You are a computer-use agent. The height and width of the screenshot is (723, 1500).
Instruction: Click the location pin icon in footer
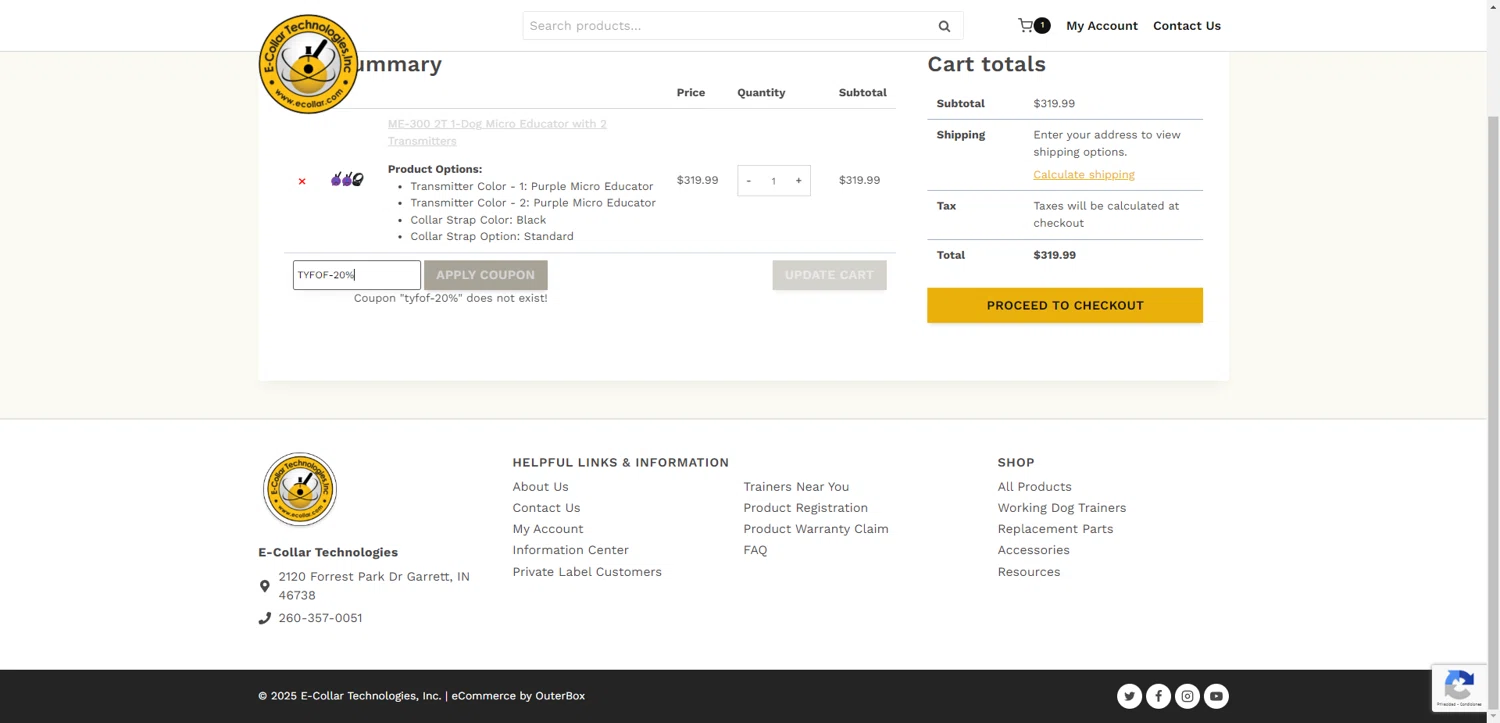pos(265,586)
